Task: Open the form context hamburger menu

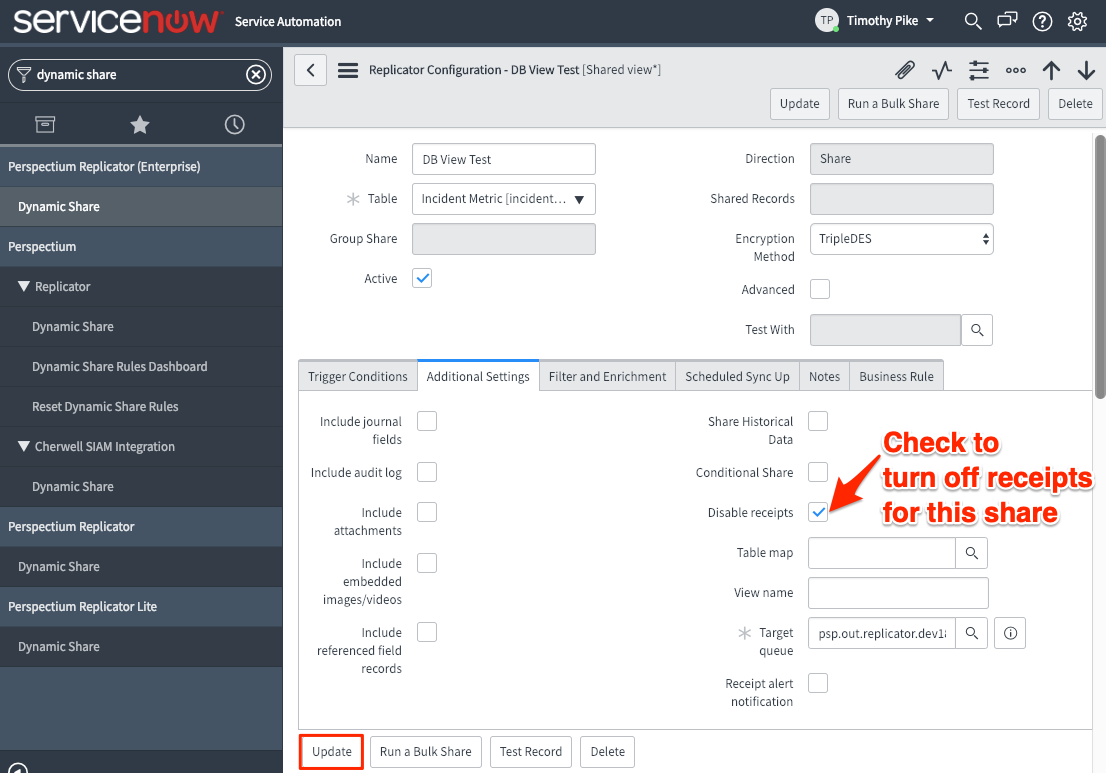Action: click(x=348, y=70)
